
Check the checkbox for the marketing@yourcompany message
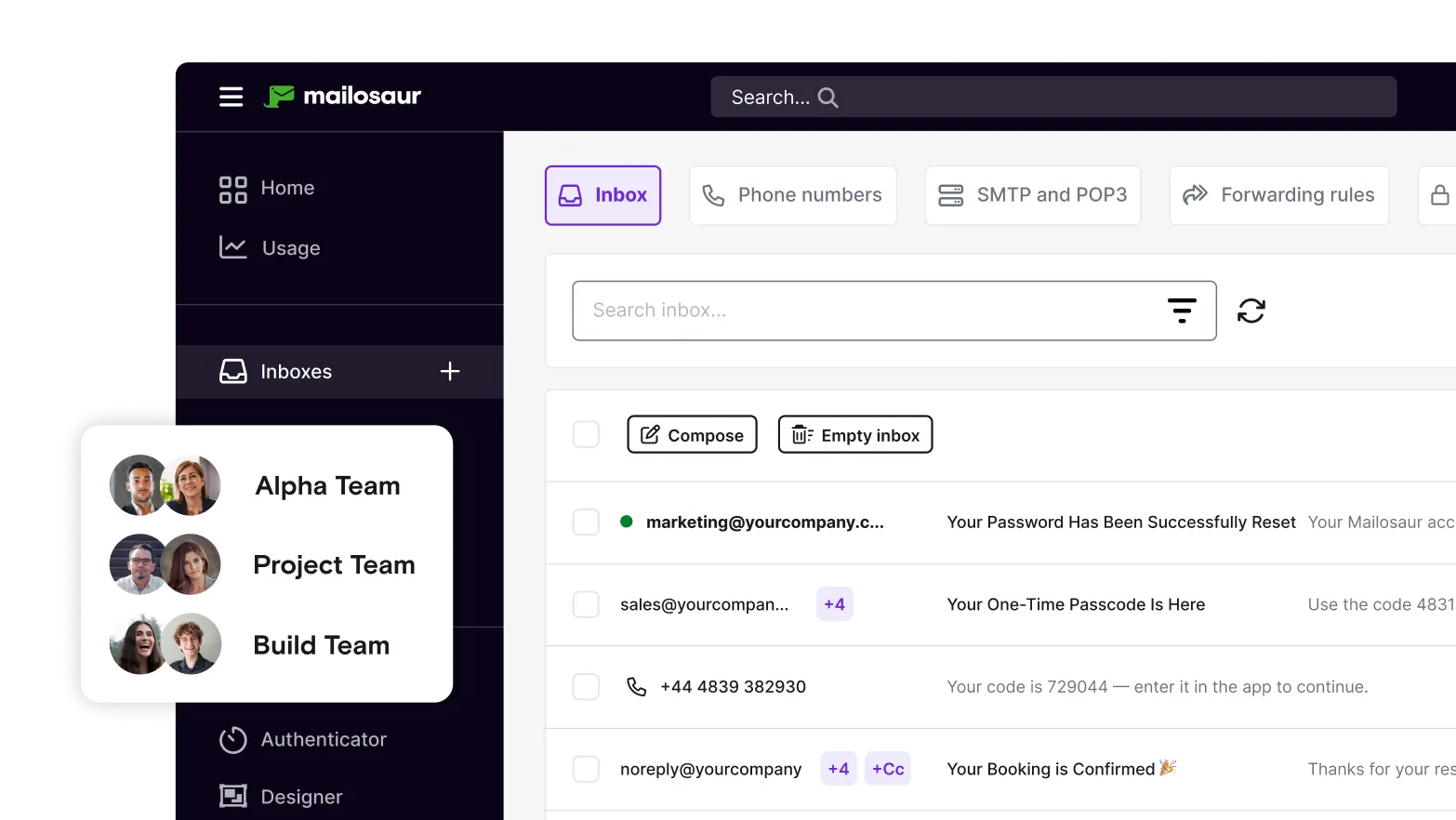[x=586, y=522]
